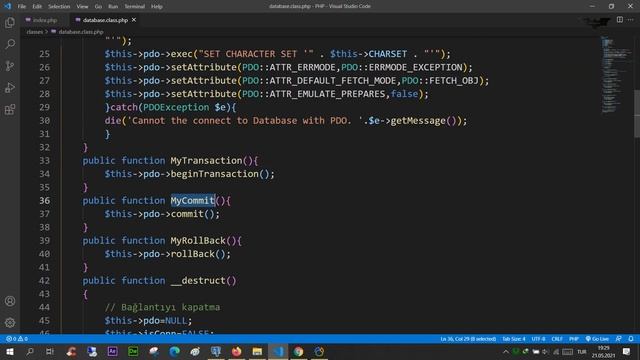
Task: Open the View menu
Action: [82, 7]
